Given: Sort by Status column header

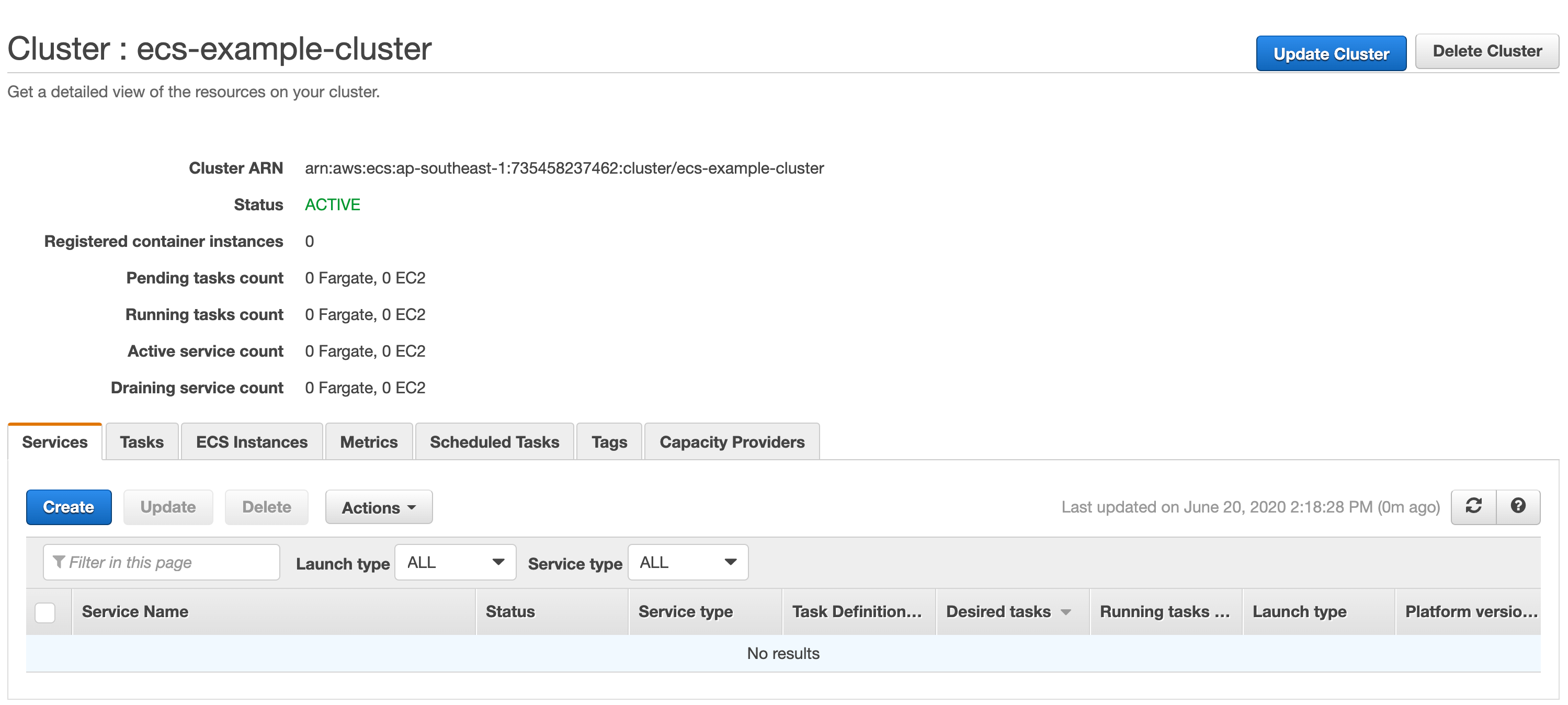Looking at the screenshot, I should coord(510,612).
